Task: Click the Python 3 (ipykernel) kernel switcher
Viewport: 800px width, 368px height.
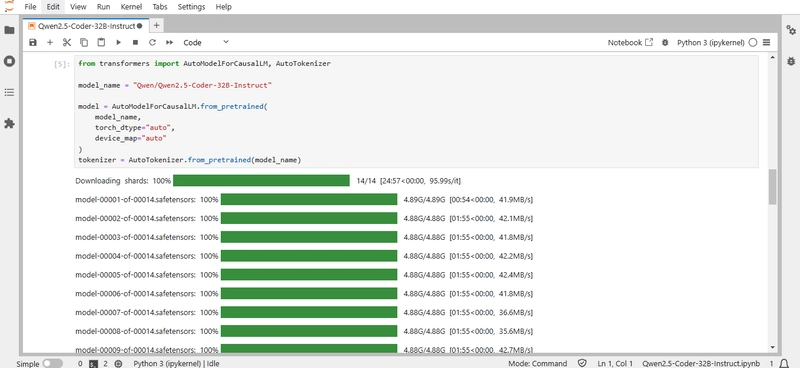Action: click(x=710, y=42)
